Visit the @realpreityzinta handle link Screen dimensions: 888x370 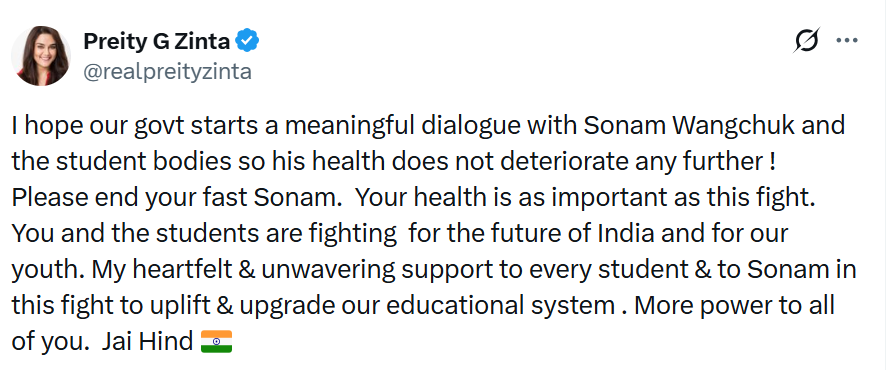(168, 72)
